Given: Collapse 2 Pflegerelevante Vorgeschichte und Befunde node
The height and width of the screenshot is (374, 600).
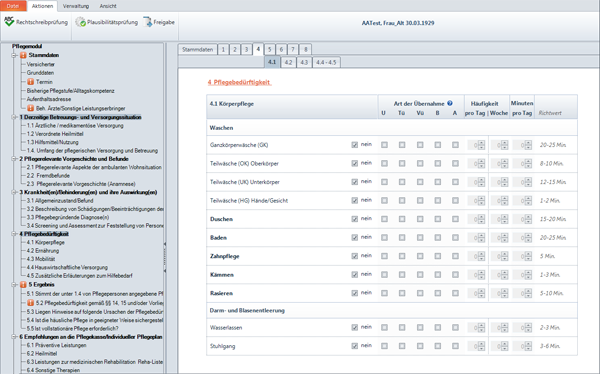Looking at the screenshot, I should (x=15, y=159).
